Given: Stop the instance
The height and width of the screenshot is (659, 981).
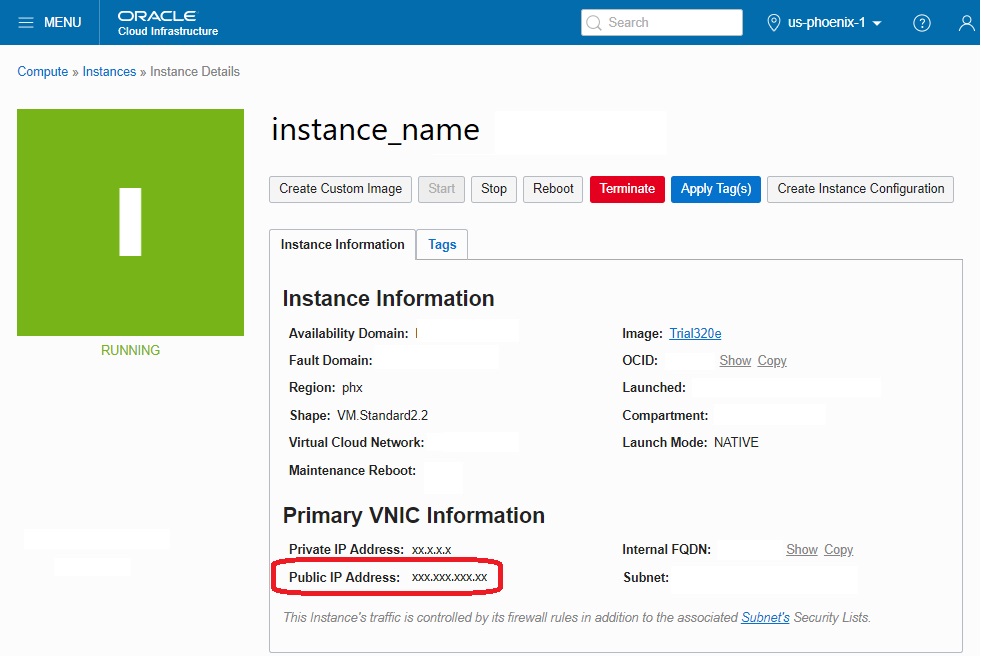Looking at the screenshot, I should point(493,189).
